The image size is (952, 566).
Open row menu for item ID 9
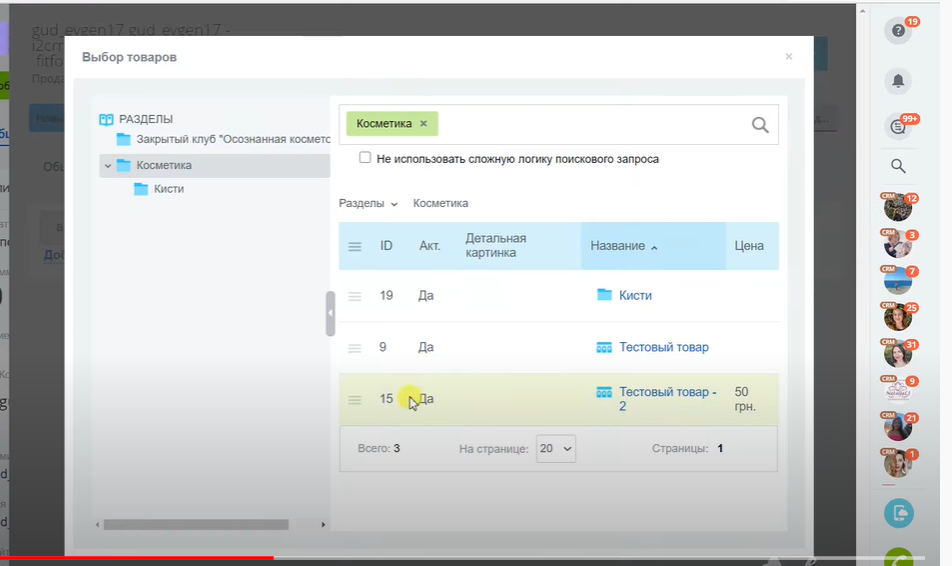click(355, 348)
